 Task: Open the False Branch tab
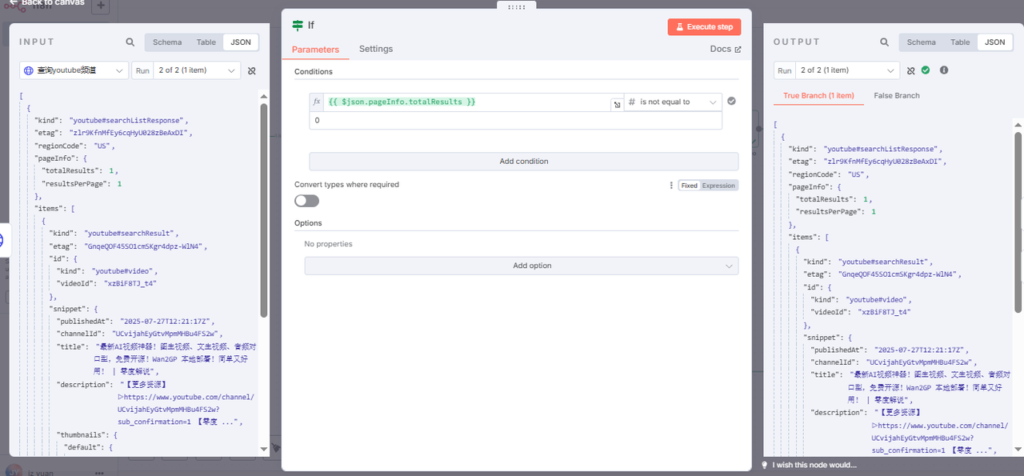[897, 95]
